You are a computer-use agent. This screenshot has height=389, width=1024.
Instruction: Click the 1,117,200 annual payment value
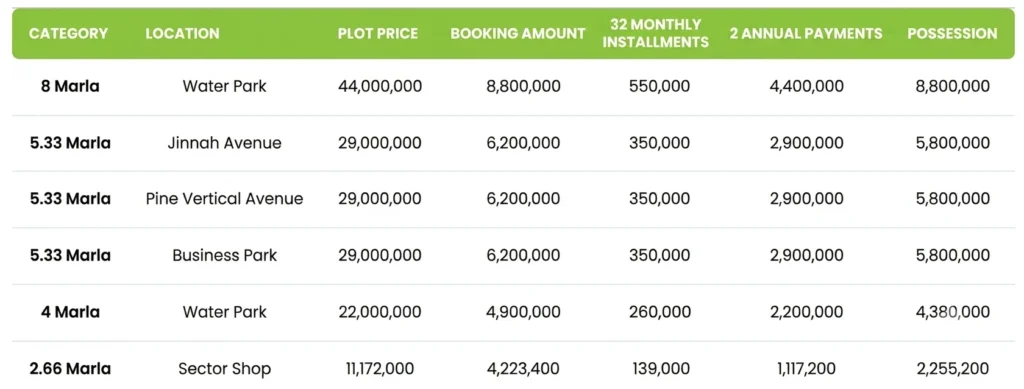pos(807,369)
